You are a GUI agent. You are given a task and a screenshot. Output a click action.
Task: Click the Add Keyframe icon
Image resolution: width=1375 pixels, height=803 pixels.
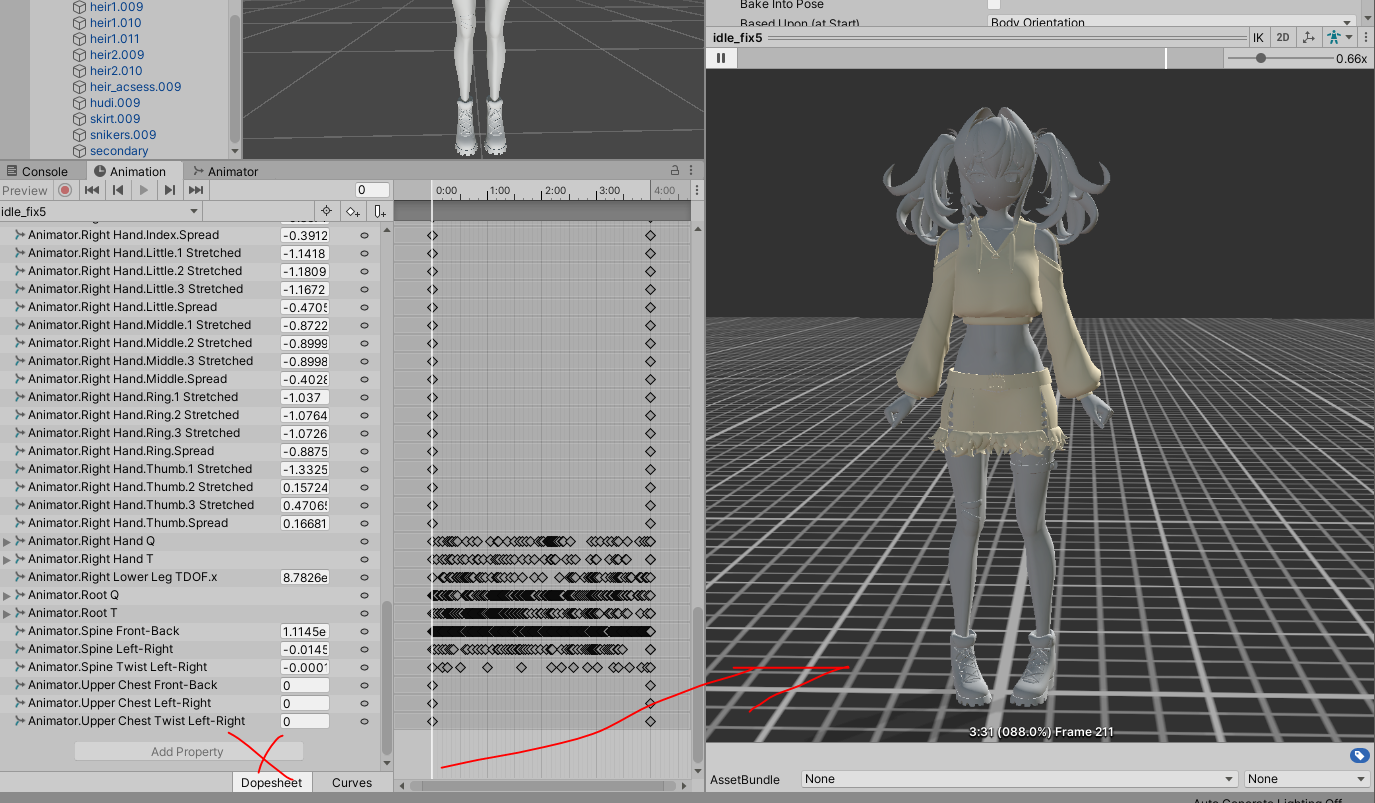click(352, 211)
